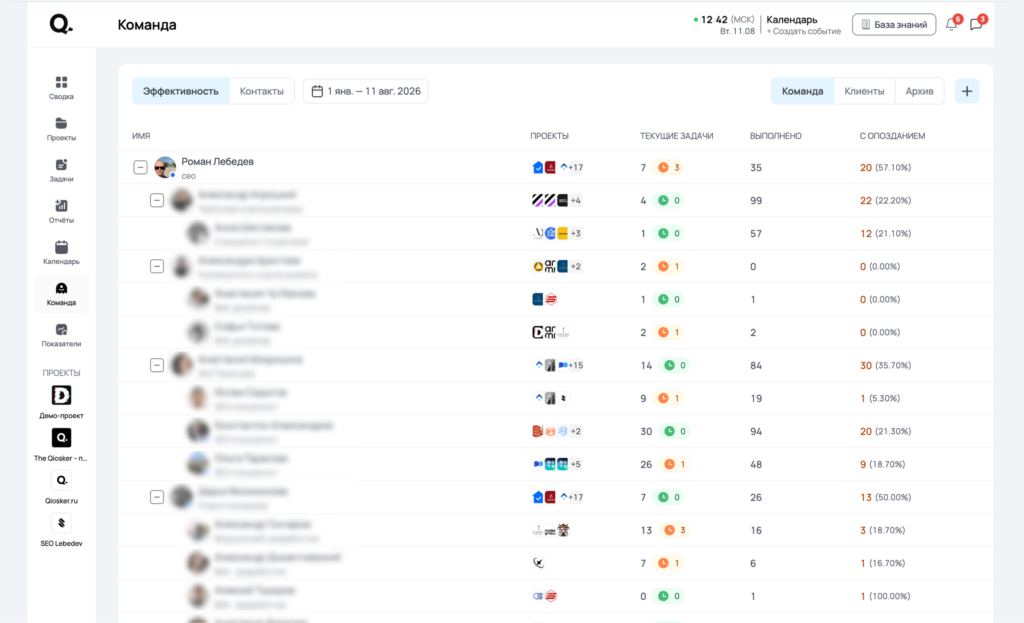Viewport: 1024px width, 623px height.
Task: Open Календарь in the left sidebar
Action: [x=61, y=252]
